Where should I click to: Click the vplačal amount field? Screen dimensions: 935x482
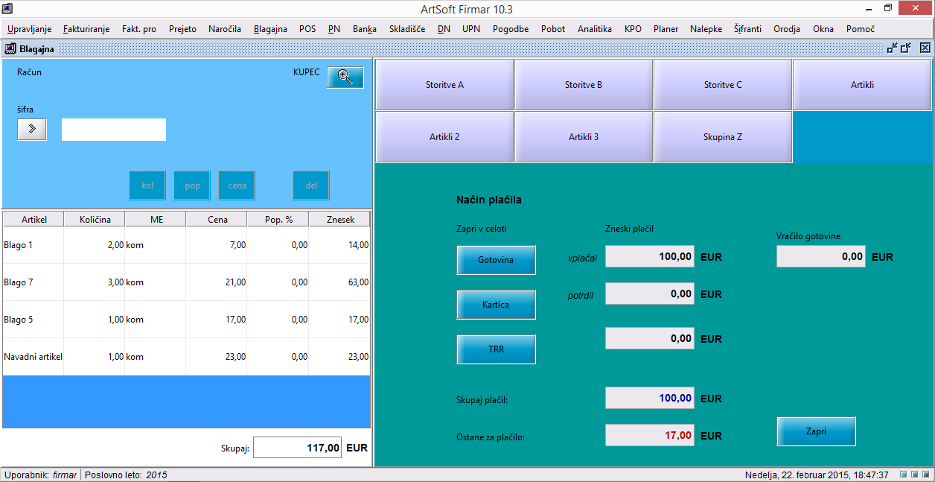tap(650, 257)
